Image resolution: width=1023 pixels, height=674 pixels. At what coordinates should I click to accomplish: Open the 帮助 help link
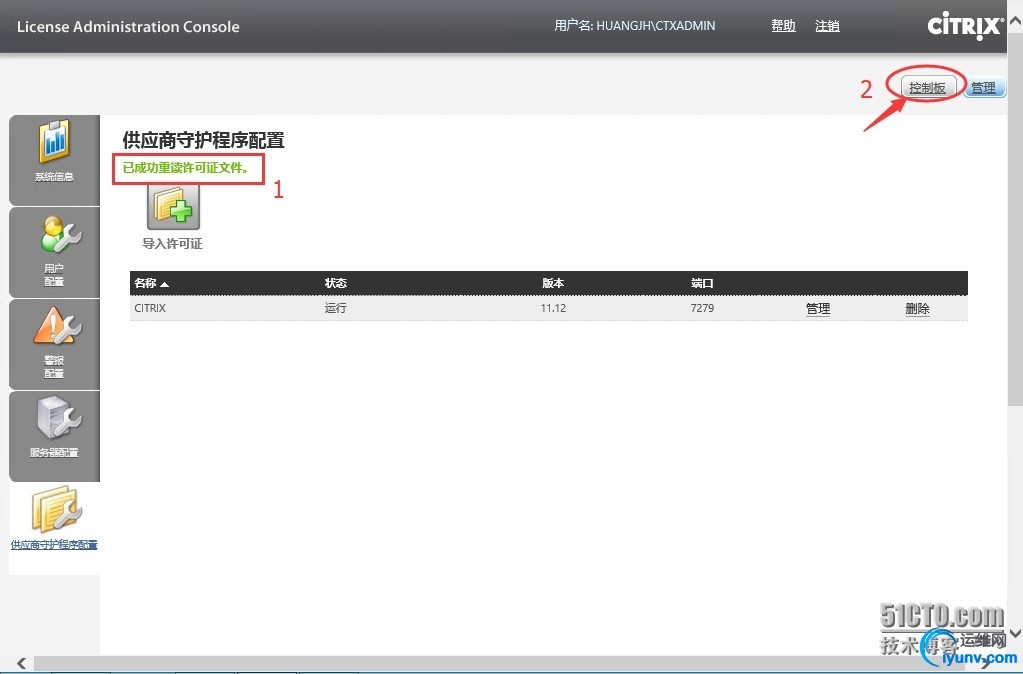pyautogui.click(x=783, y=26)
